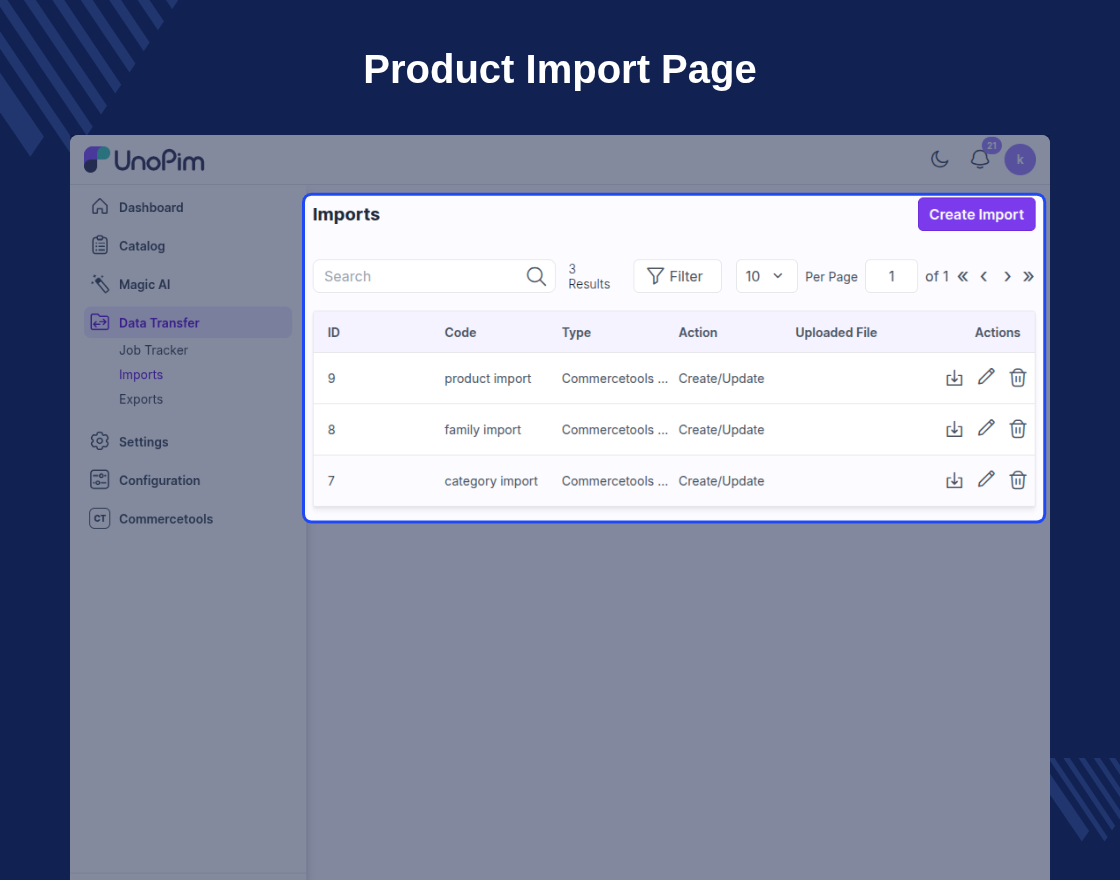The width and height of the screenshot is (1120, 880).
Task: Go to Imports submenu link
Action: (141, 374)
